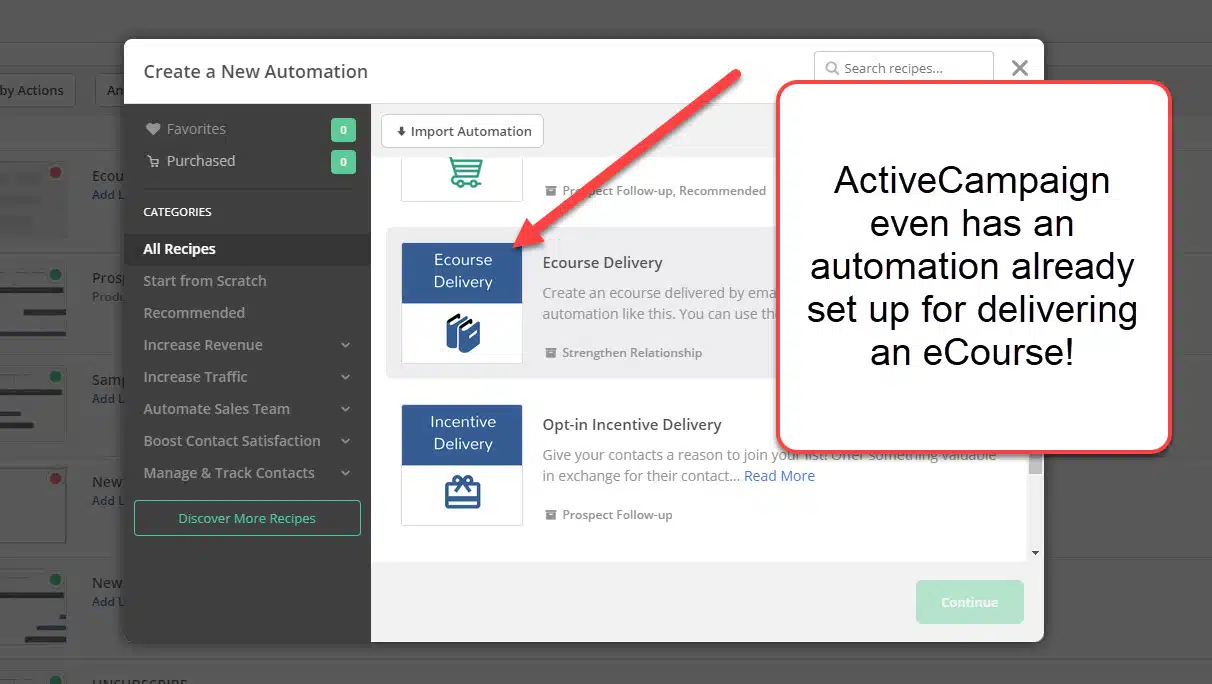Open the Read More link
Screen dimensions: 1212x684
click(779, 476)
